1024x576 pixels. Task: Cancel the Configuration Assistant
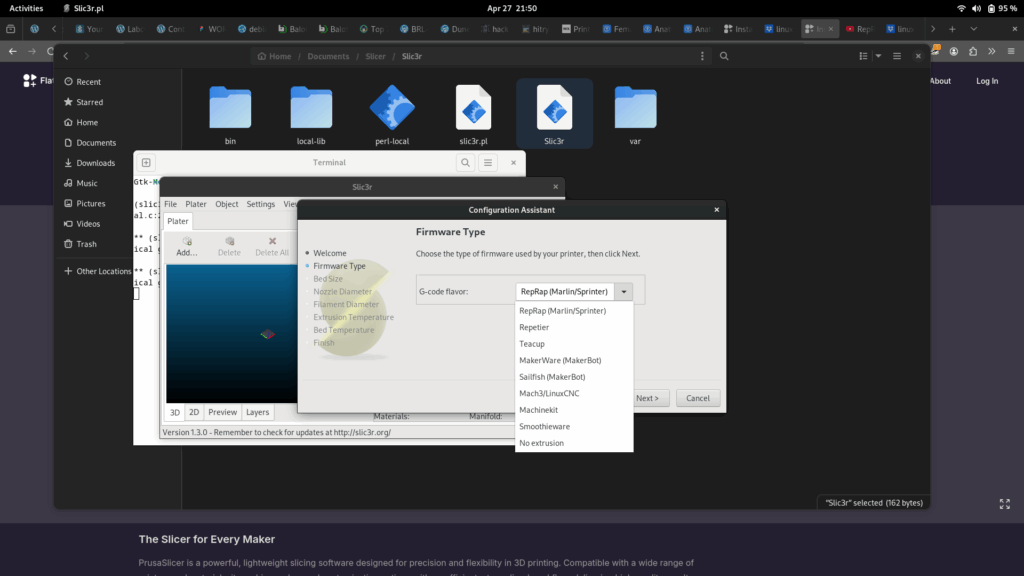697,398
